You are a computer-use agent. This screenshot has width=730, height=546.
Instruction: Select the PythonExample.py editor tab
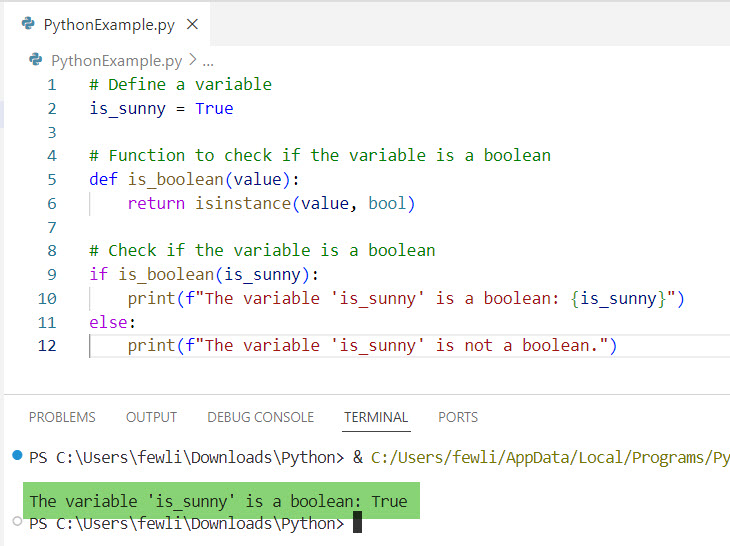pyautogui.click(x=107, y=24)
